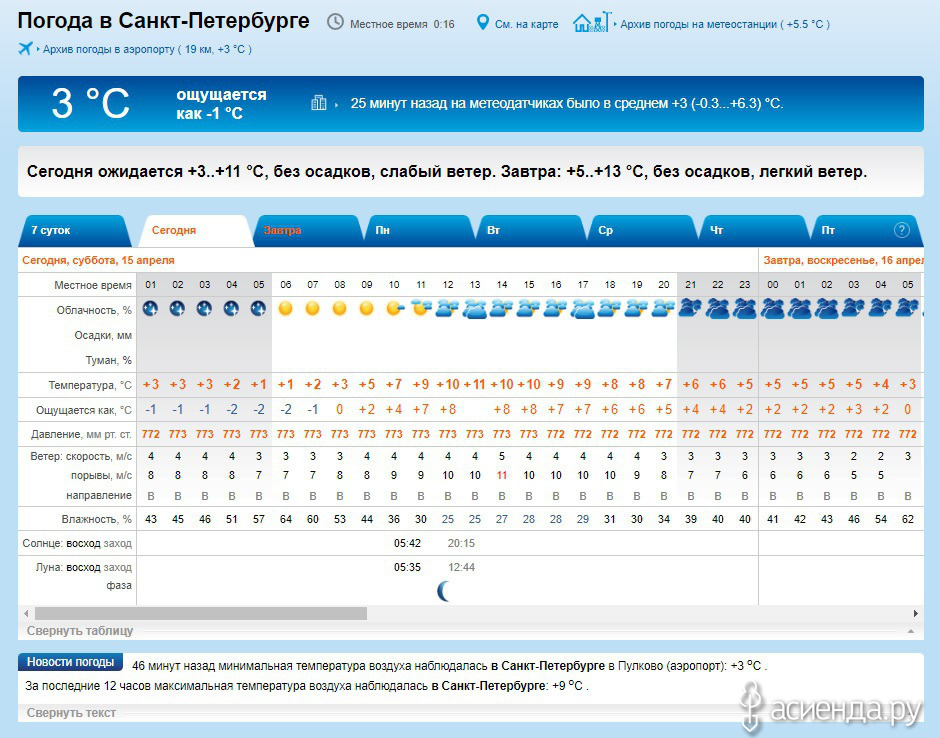Click moonrise time 05:35
The width and height of the screenshot is (940, 738).
(407, 567)
